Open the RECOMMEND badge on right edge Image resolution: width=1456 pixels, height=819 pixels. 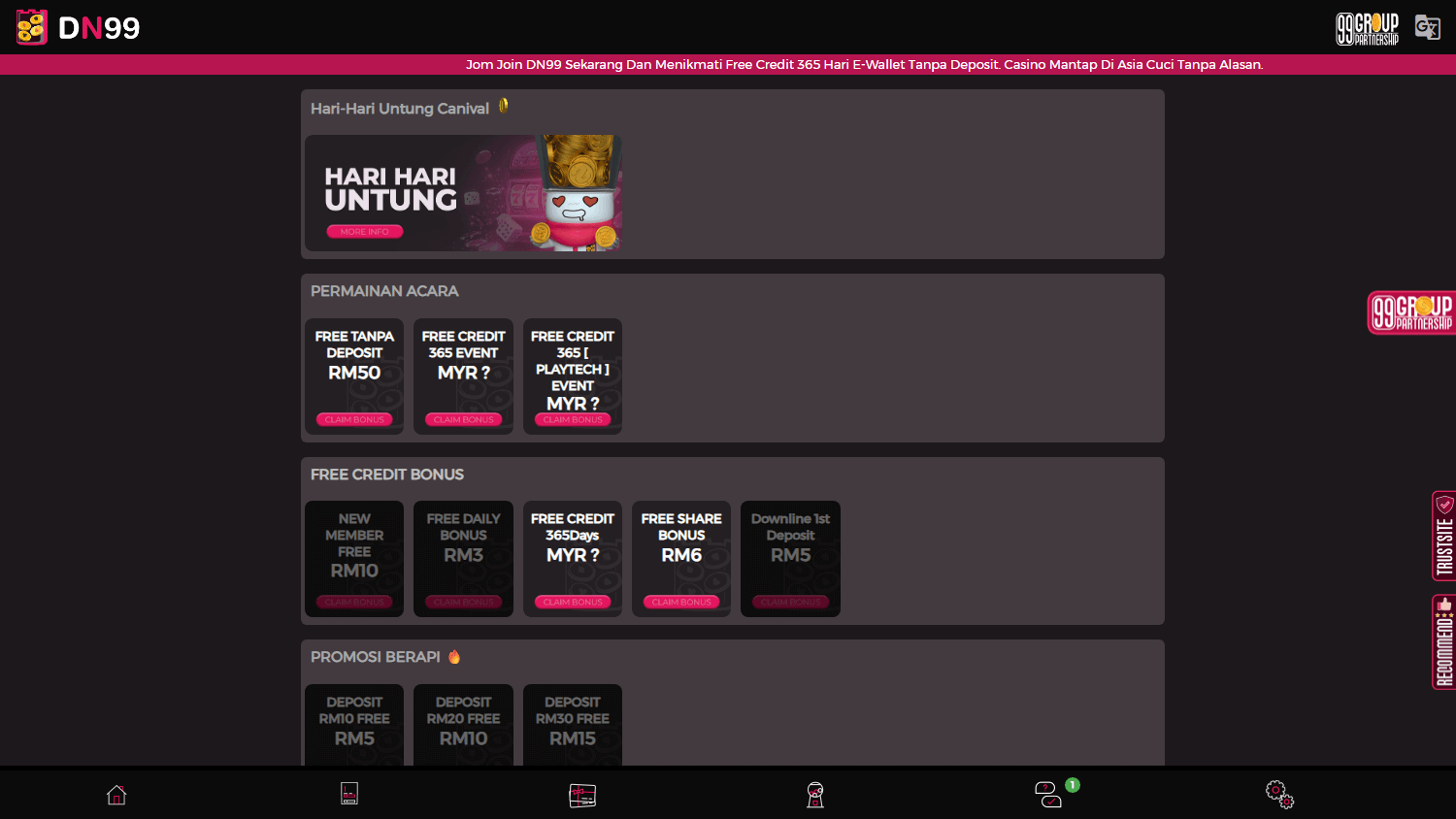pyautogui.click(x=1443, y=642)
